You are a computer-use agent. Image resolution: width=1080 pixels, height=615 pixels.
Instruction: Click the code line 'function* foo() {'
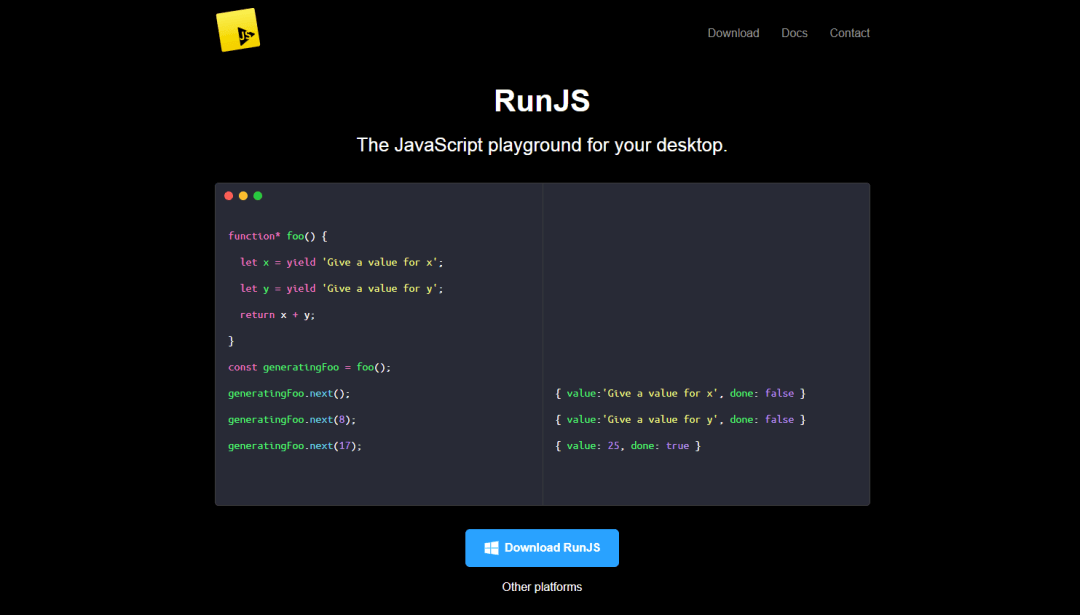[x=278, y=236]
